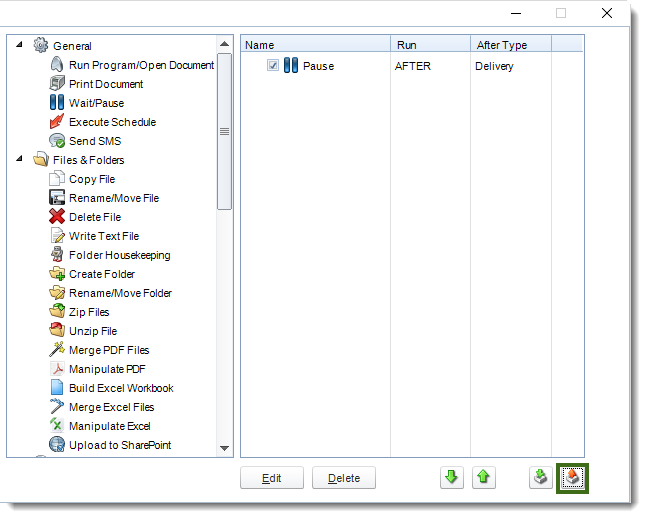
Task: Click the Upload to SharePoint globe icon
Action: pyautogui.click(x=57, y=444)
